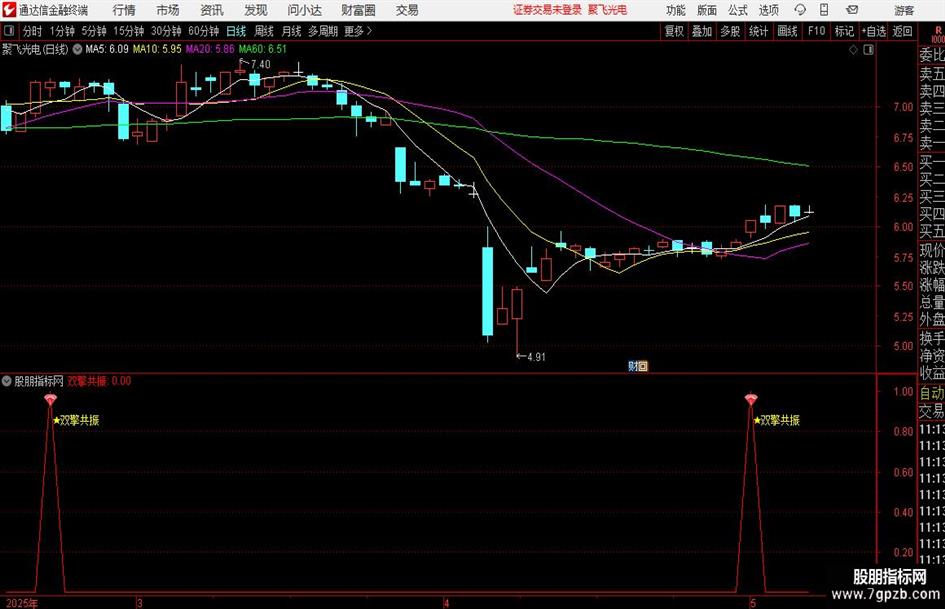Open the 行情 menu
945x609 pixels.
(124, 10)
